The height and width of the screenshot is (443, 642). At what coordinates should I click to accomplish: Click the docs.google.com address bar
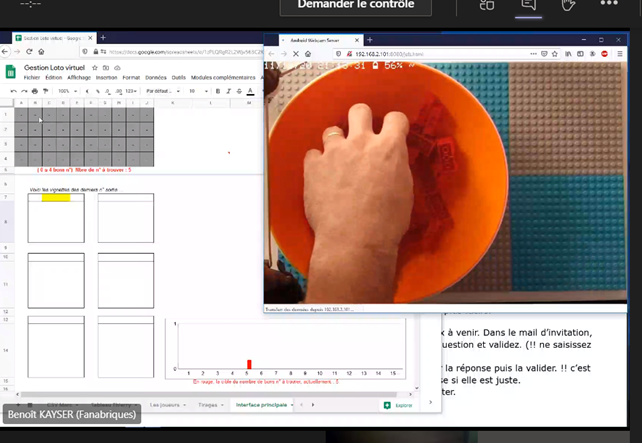pyautogui.click(x=184, y=52)
